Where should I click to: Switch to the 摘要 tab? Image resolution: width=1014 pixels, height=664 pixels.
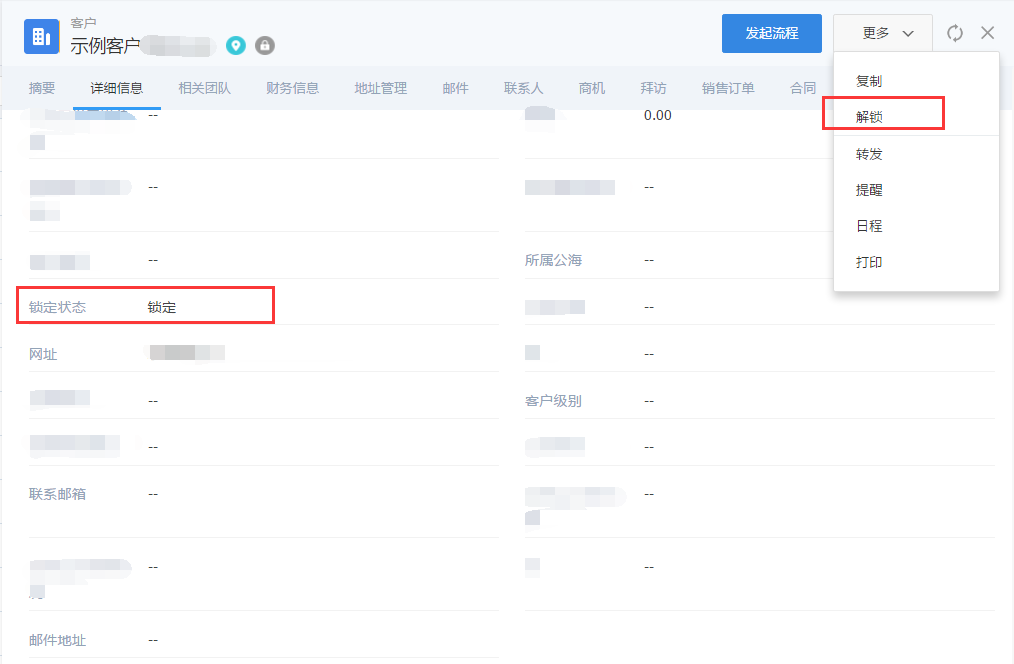[42, 88]
